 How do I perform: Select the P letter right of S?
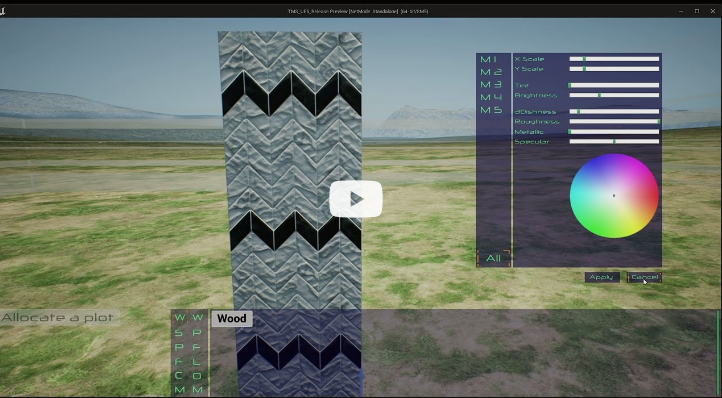click(x=197, y=333)
